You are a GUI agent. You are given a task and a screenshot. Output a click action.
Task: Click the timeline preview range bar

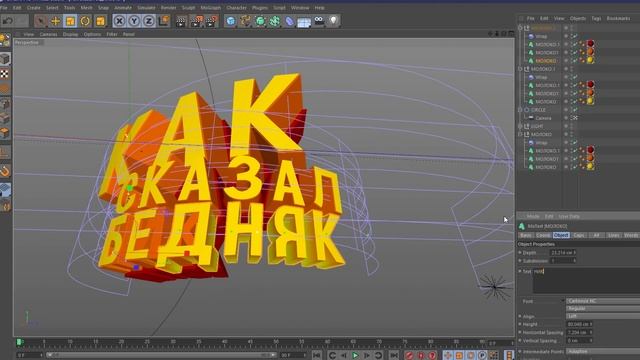click(x=161, y=356)
